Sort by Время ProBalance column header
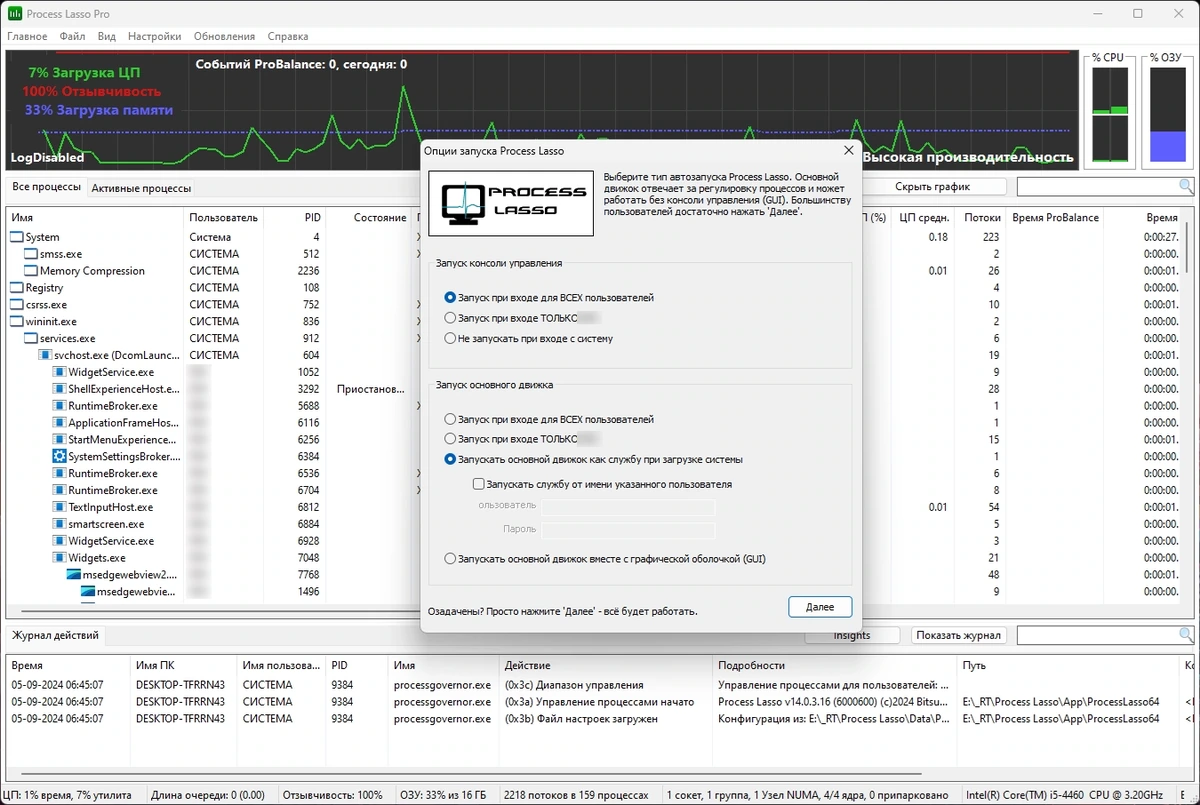 1055,217
